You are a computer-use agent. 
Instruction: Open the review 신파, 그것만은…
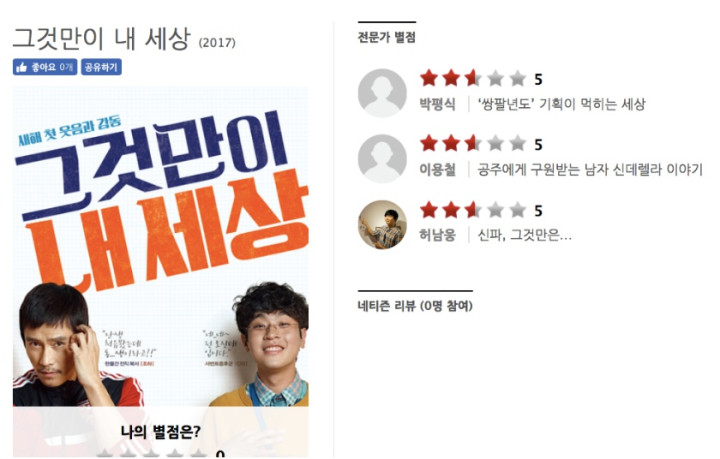pos(524,235)
